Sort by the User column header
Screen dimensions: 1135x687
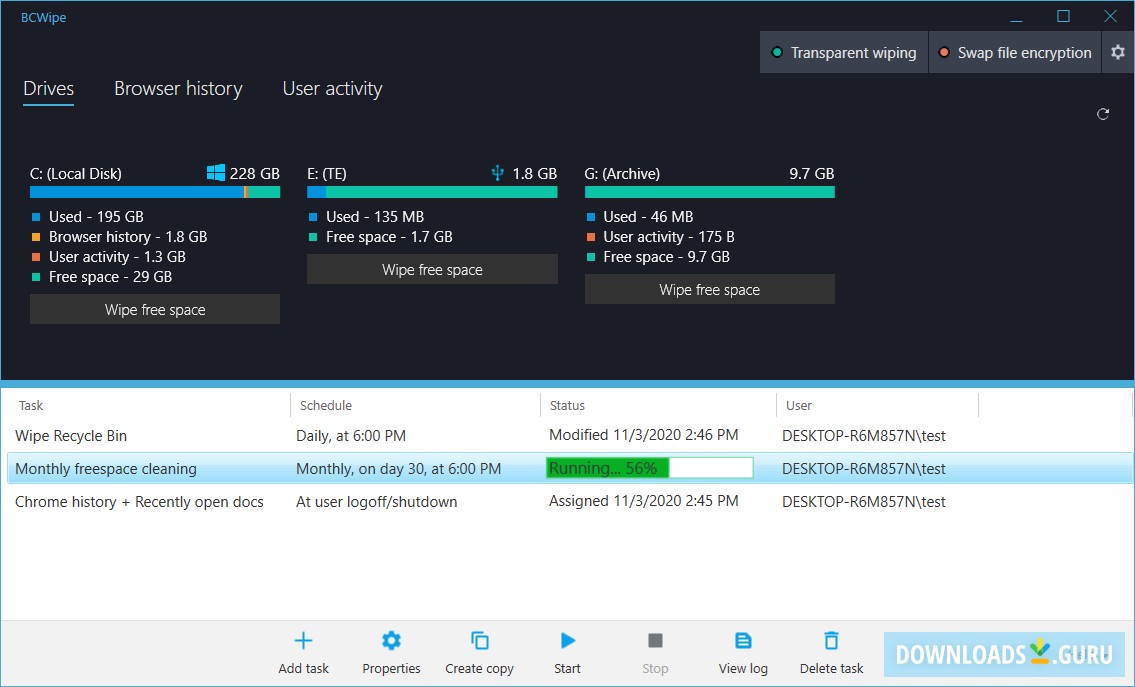(798, 405)
